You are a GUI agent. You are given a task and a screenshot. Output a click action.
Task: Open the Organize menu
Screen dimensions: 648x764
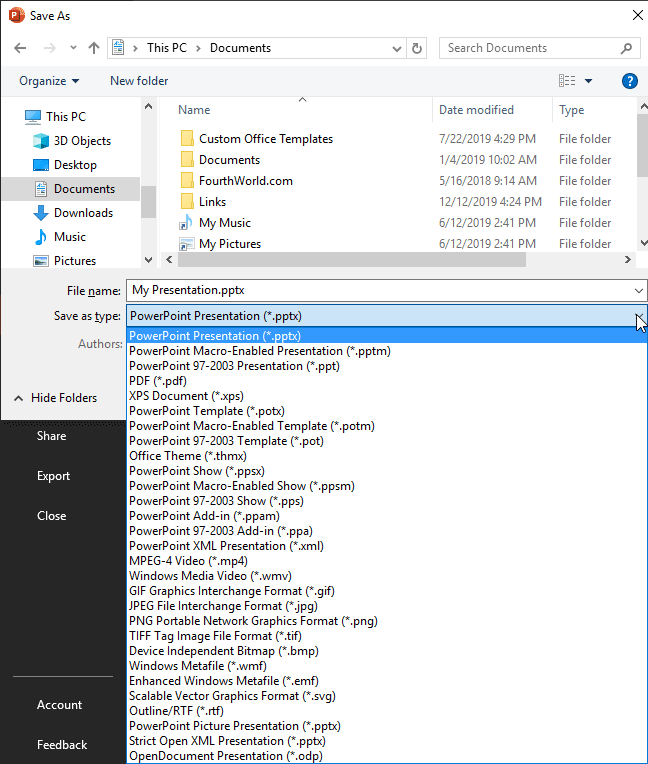[49, 81]
